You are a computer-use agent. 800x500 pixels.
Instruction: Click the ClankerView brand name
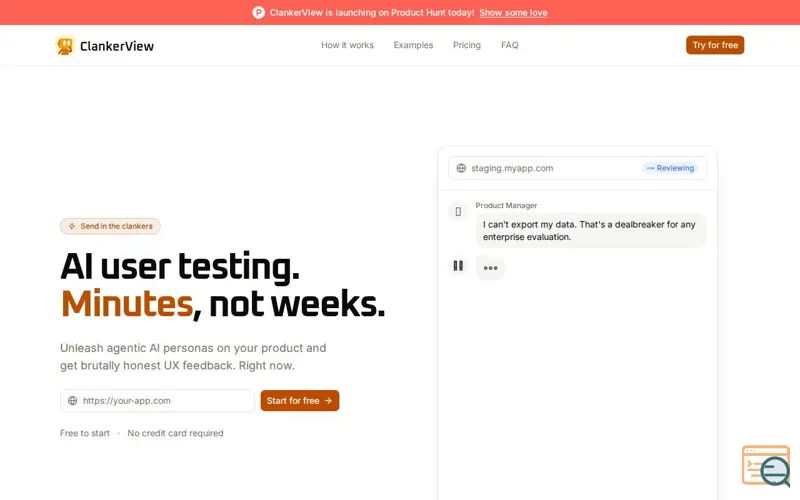click(x=117, y=46)
